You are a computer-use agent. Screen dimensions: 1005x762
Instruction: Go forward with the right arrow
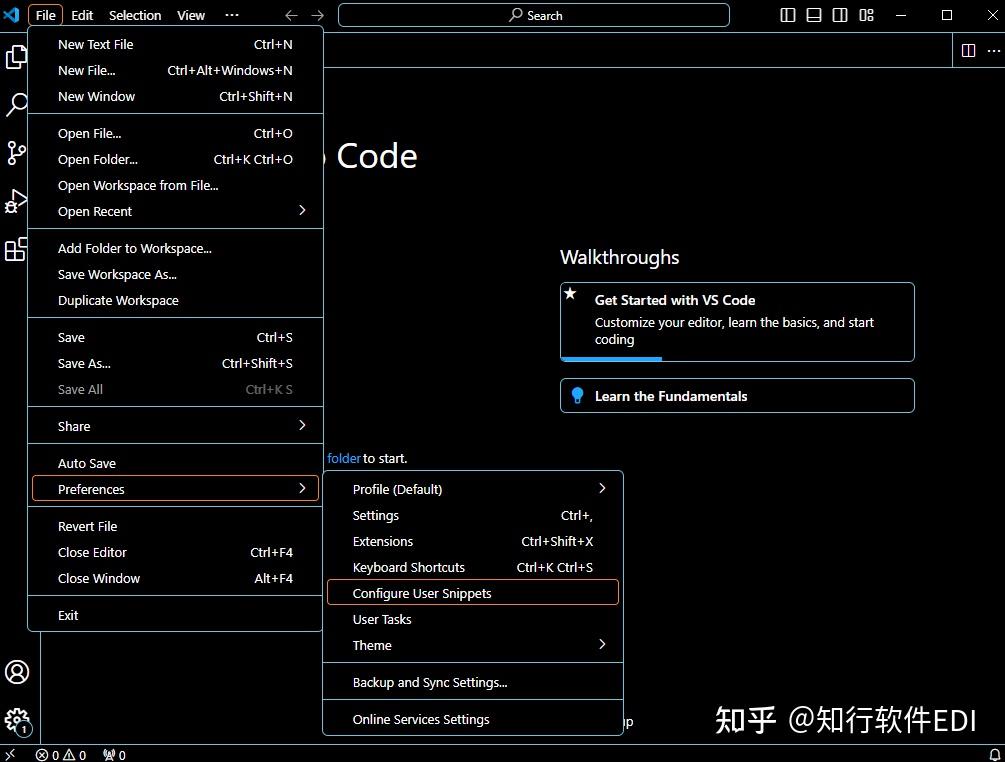[317, 15]
